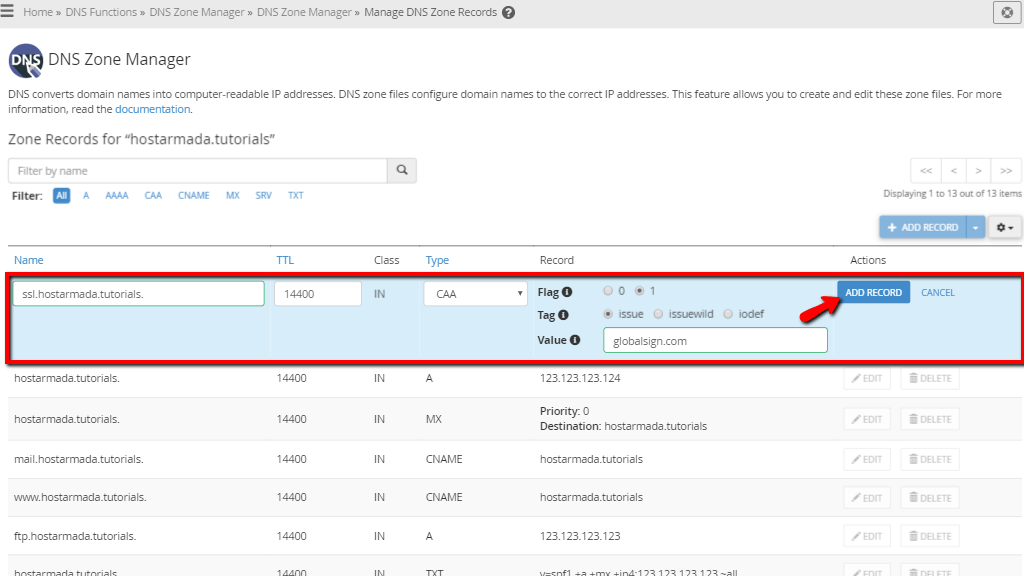This screenshot has height=576, width=1024.
Task: Click the TTL field showing 14400
Action: click(x=318, y=294)
